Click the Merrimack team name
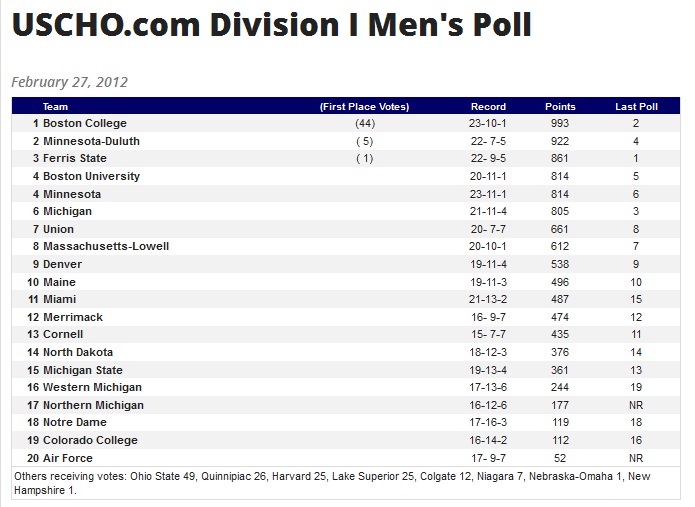The height and width of the screenshot is (507, 695). tap(72, 317)
